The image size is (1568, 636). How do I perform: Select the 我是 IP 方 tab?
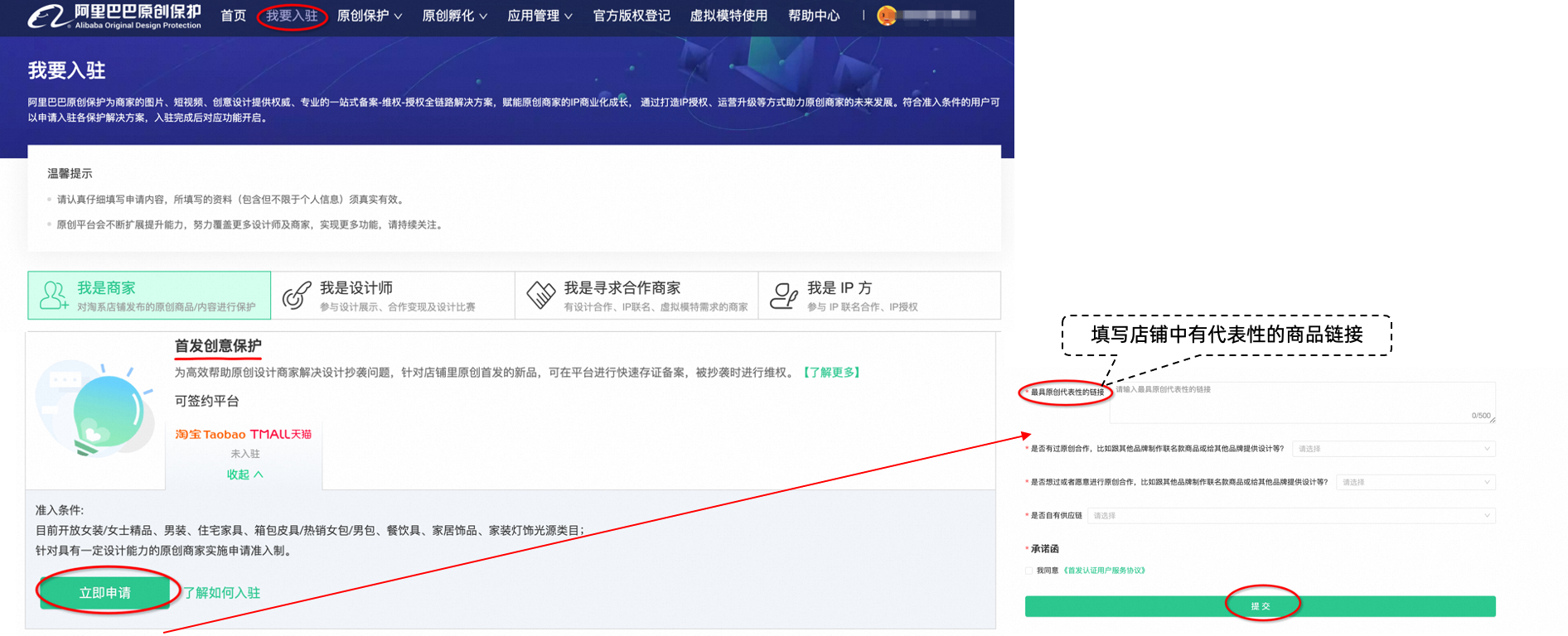879,296
